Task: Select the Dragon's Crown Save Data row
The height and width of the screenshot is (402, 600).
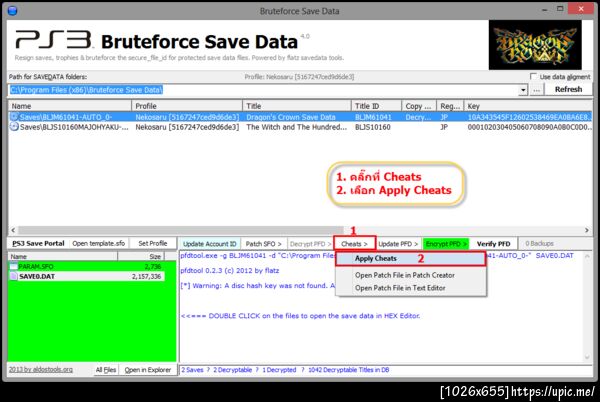Action: click(300, 117)
